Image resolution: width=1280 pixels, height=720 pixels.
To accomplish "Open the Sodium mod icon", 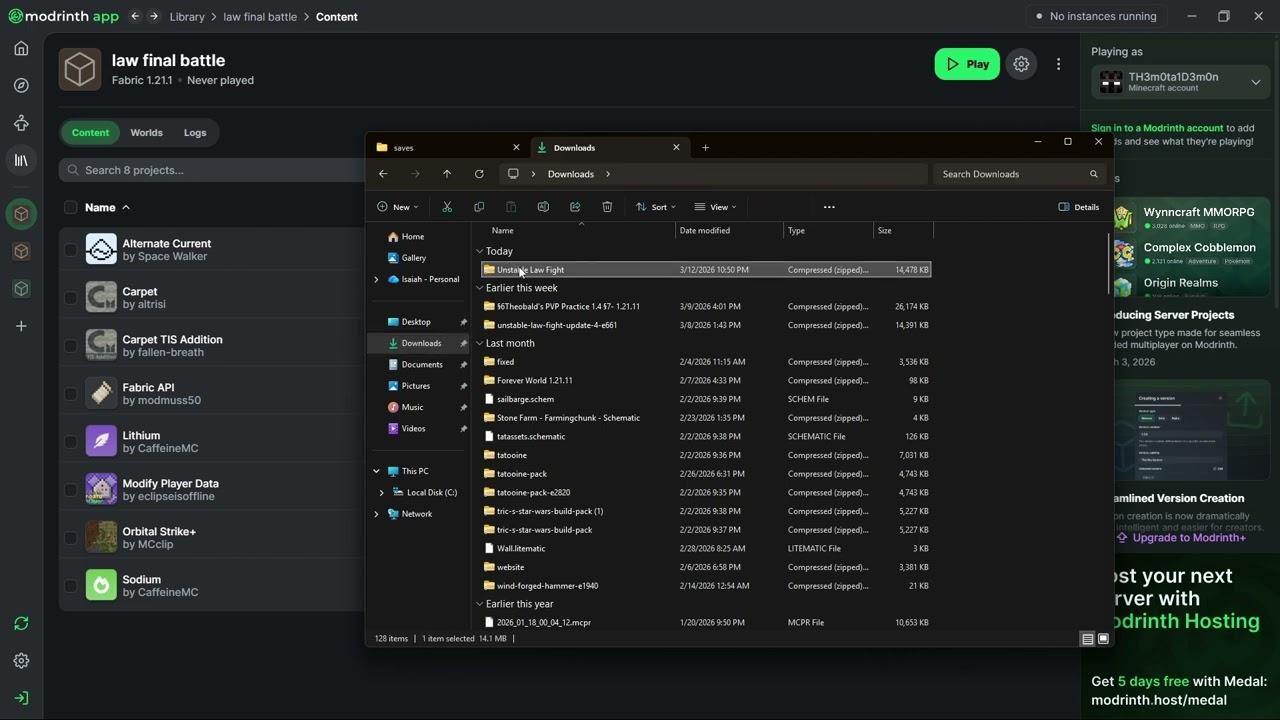I will pyautogui.click(x=101, y=585).
